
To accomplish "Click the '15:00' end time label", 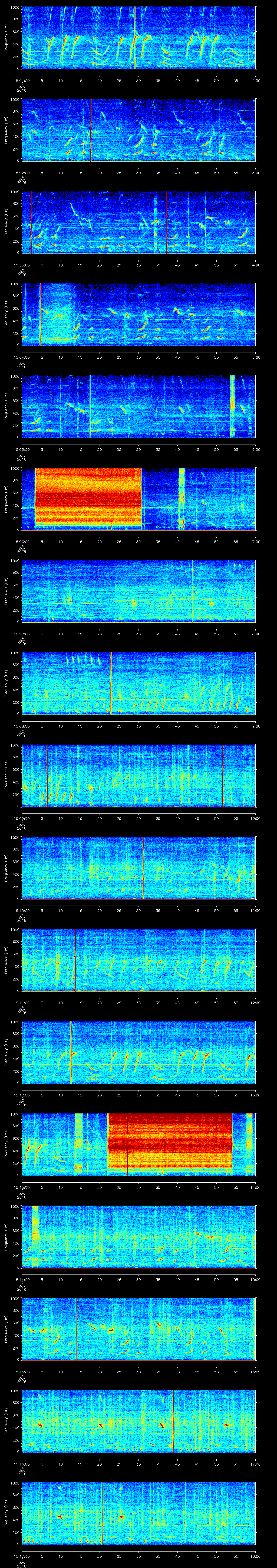I will (x=255, y=1279).
